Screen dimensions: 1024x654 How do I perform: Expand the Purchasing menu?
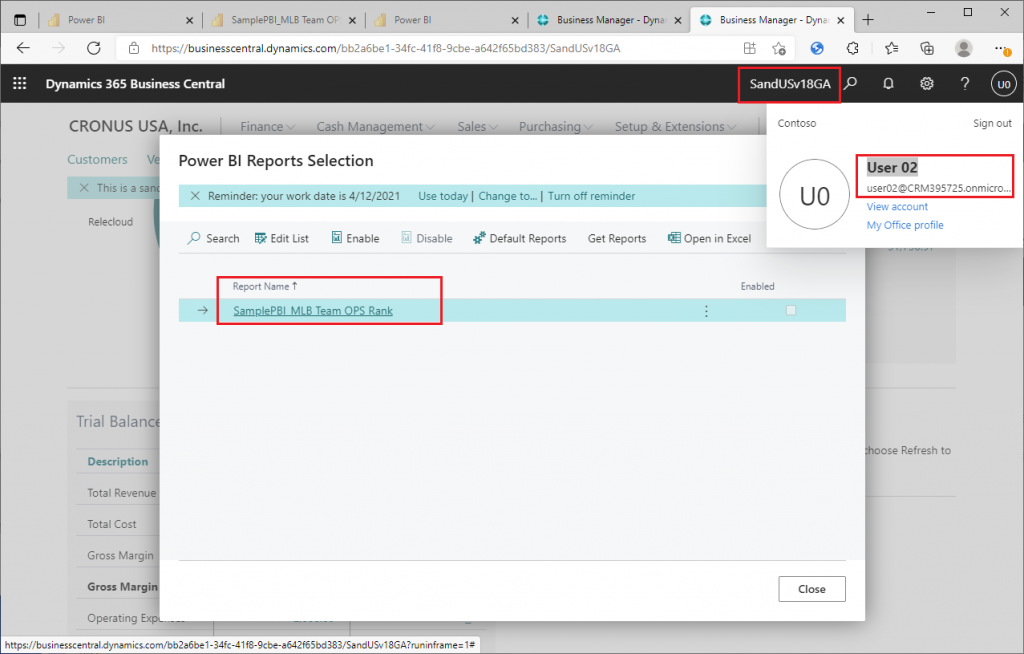[556, 127]
